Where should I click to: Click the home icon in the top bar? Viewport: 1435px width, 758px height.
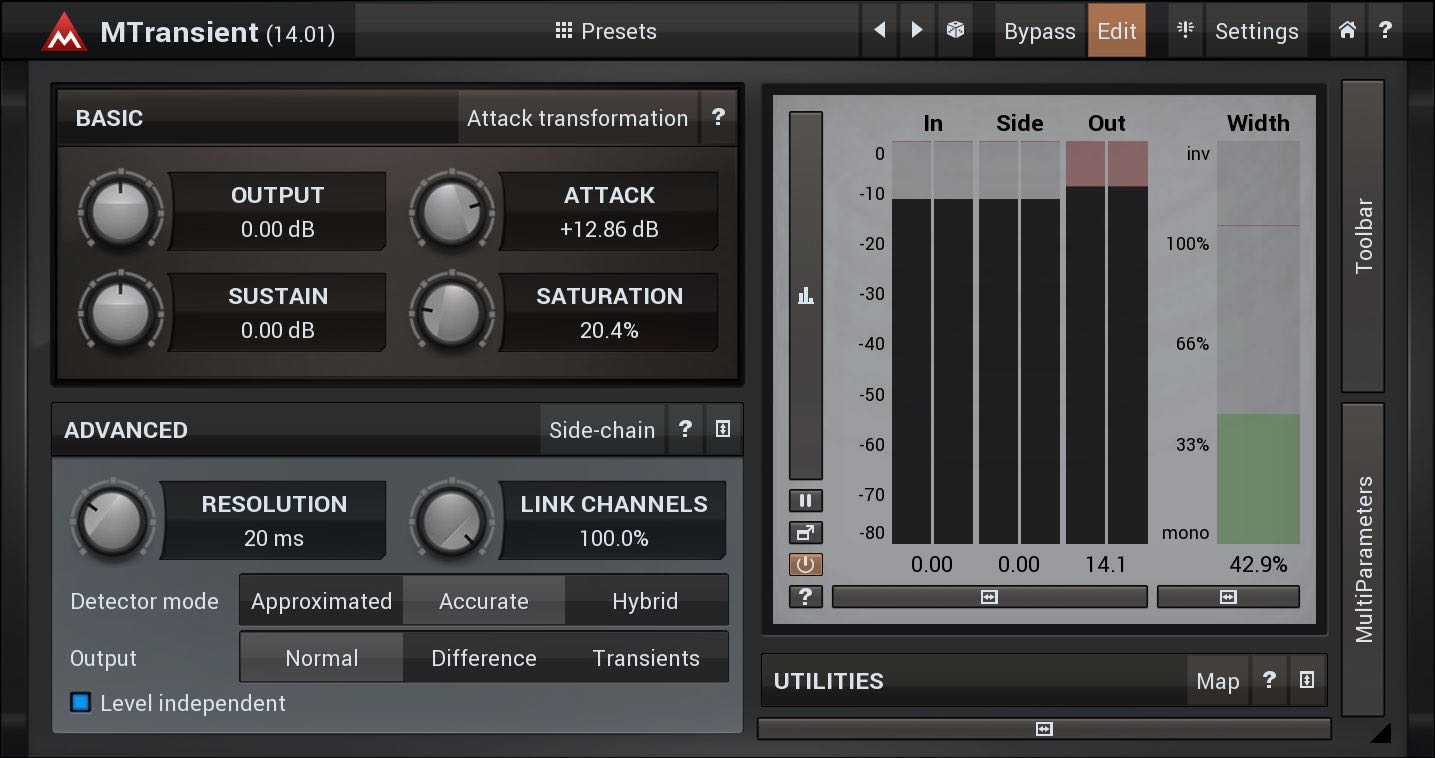coord(1347,31)
